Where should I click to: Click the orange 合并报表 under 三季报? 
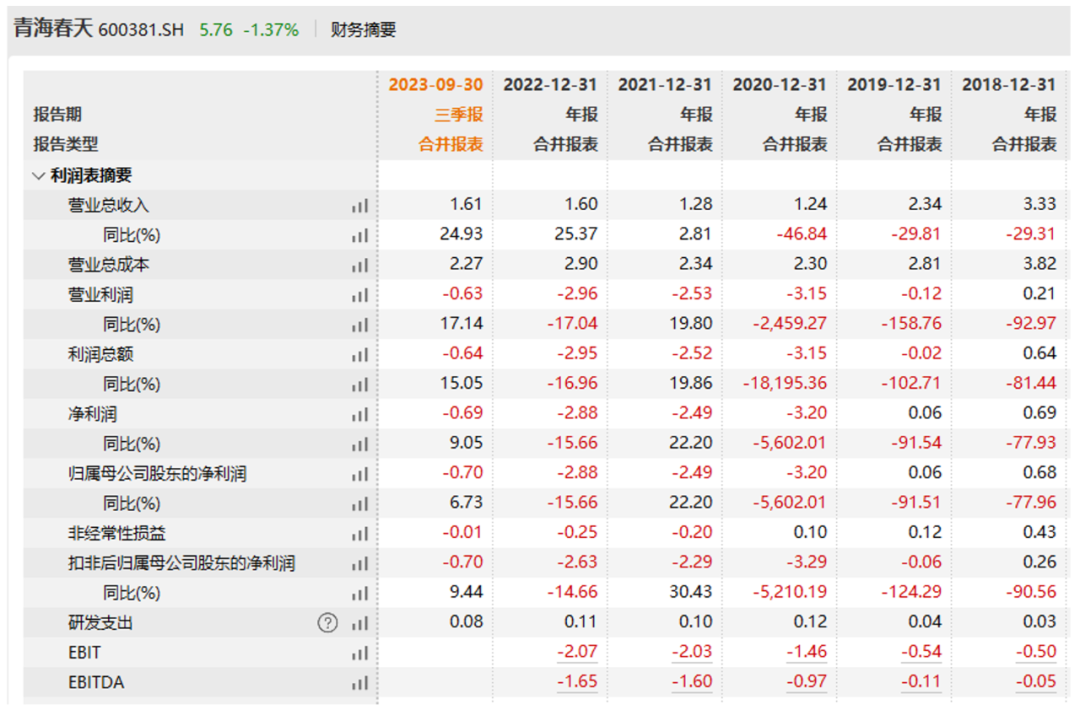coord(450,144)
